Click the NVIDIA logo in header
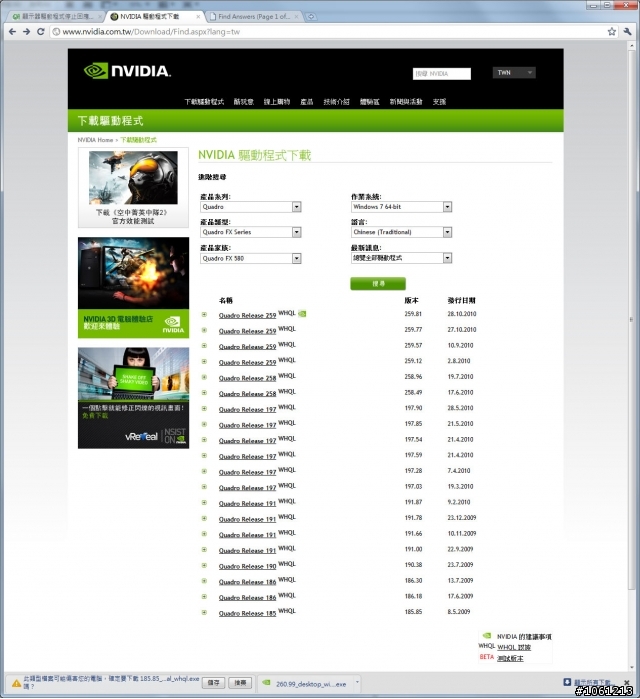The width and height of the screenshot is (640, 699). point(127,71)
